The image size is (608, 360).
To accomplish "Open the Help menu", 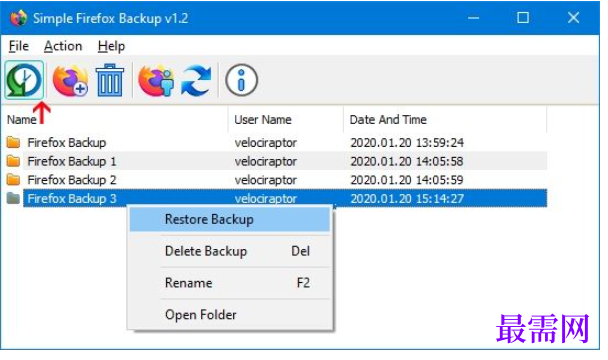I will tap(111, 46).
